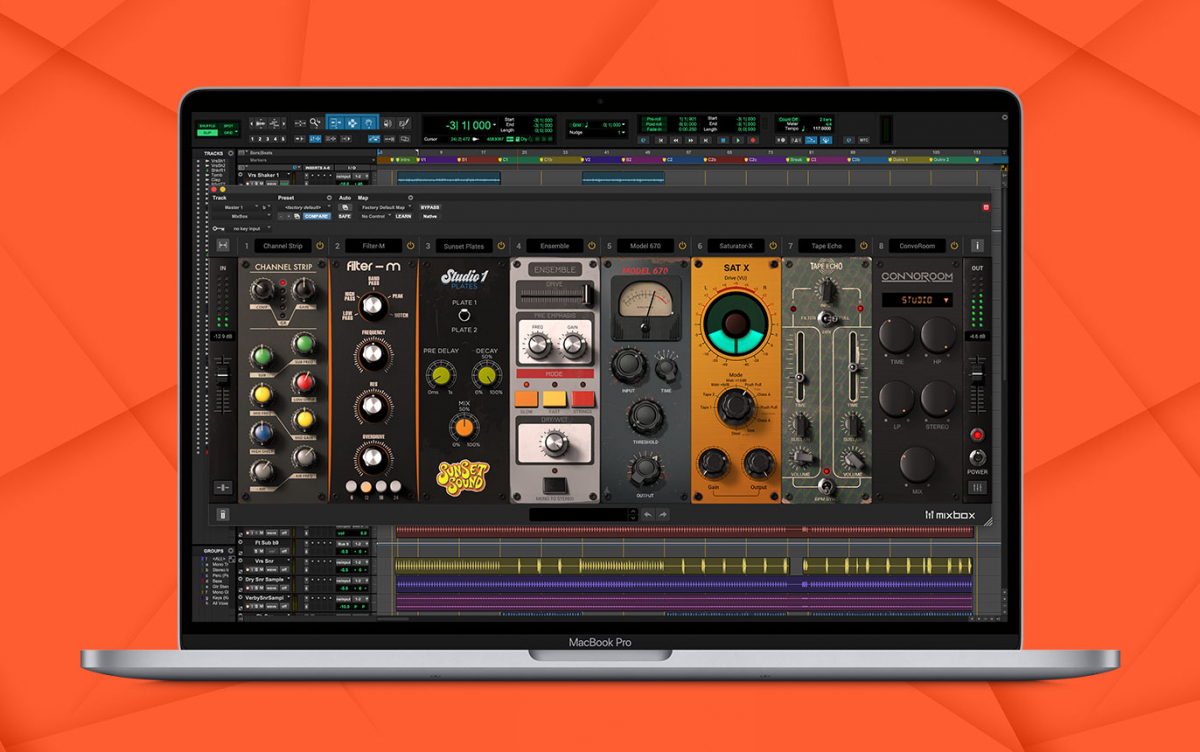Open the mixer icon below POWER switch
Viewport: 1200px width, 752px height.
(x=977, y=488)
